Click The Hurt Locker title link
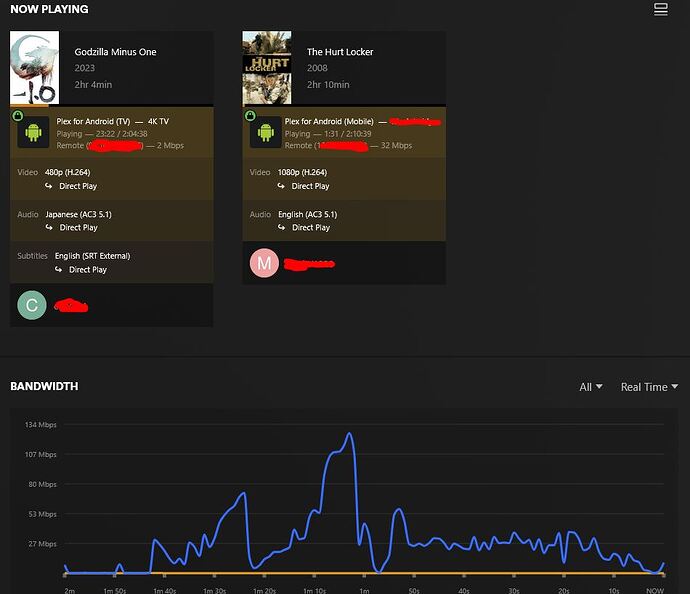The width and height of the screenshot is (690, 594). click(x=340, y=52)
